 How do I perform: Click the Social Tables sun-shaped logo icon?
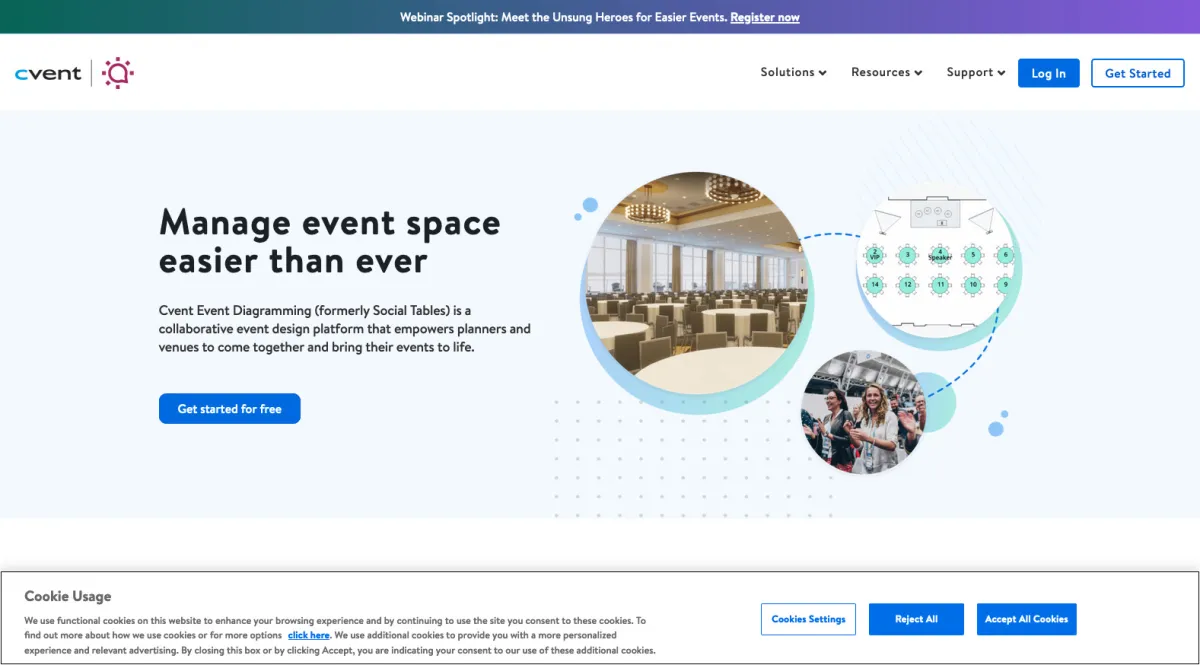pos(118,73)
